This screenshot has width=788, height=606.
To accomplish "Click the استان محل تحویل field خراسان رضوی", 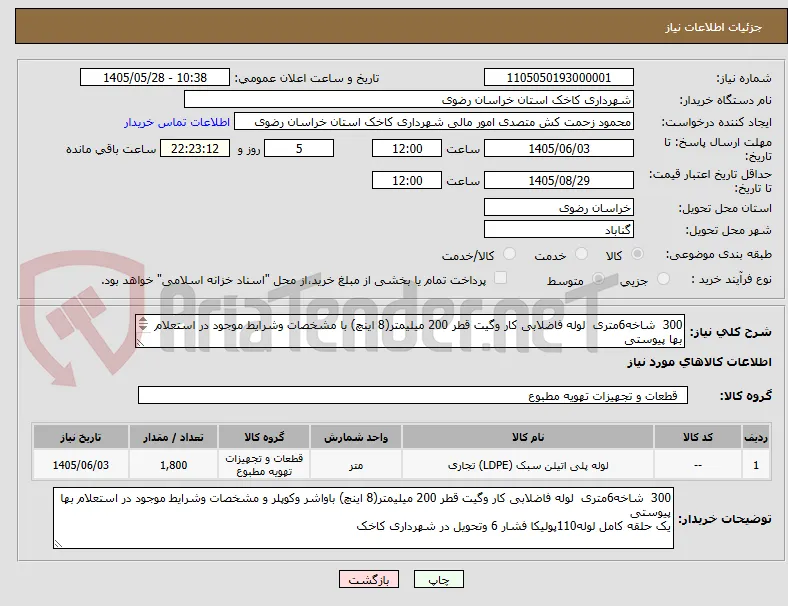I will [x=559, y=208].
